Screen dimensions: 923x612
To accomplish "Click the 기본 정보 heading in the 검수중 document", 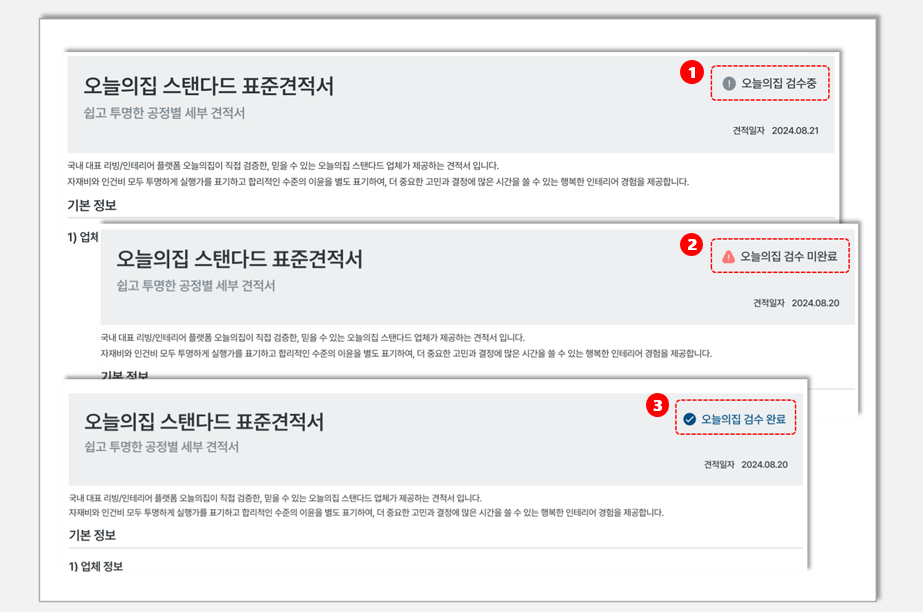I will (x=92, y=205).
